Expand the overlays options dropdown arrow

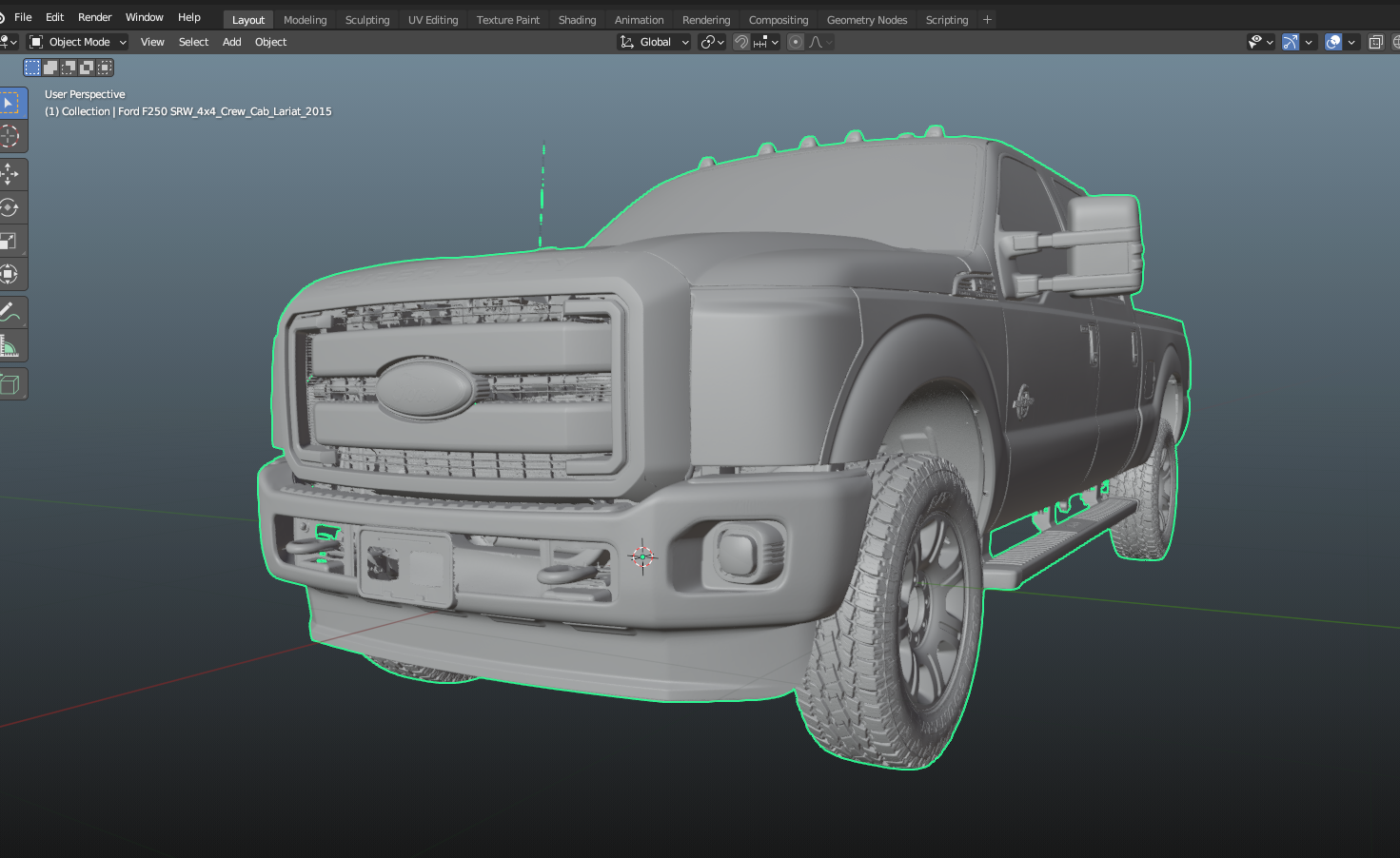pos(1352,42)
